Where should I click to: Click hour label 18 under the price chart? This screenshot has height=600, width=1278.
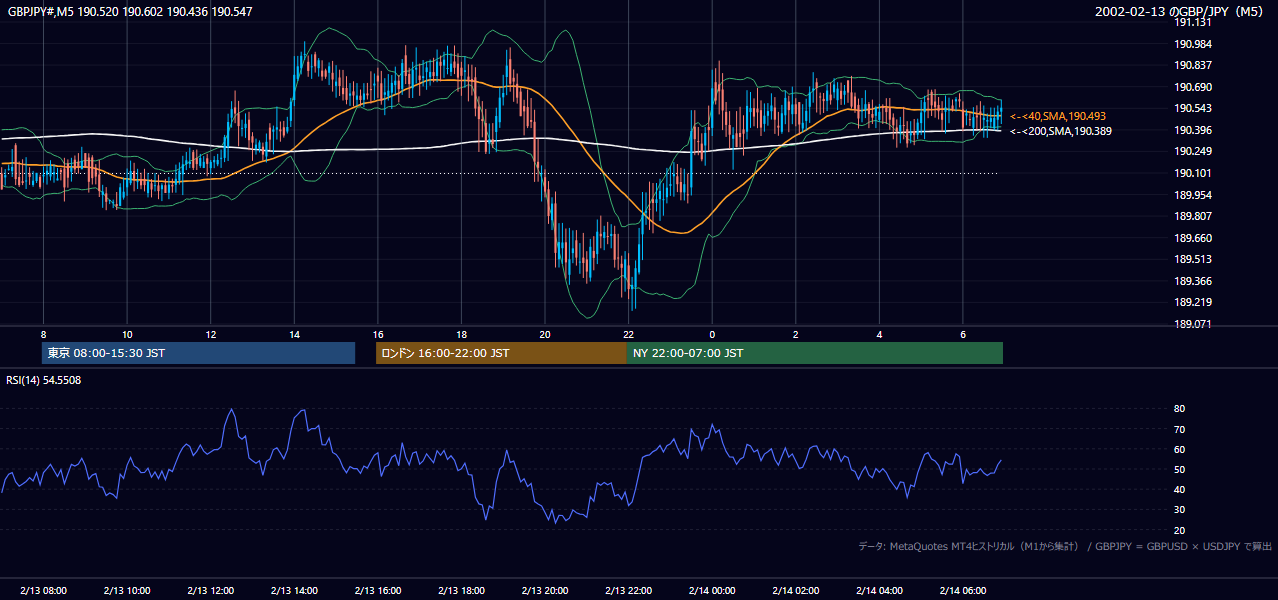(461, 334)
